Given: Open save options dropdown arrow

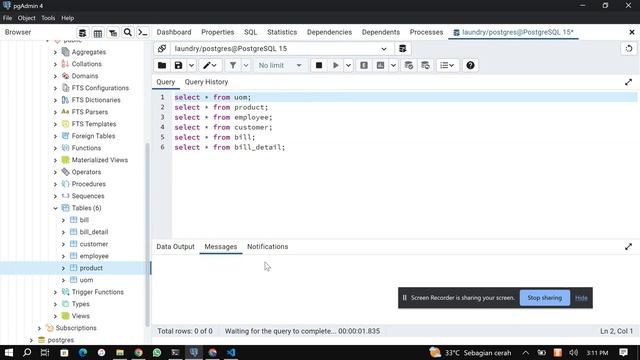Looking at the screenshot, I should 191,65.
